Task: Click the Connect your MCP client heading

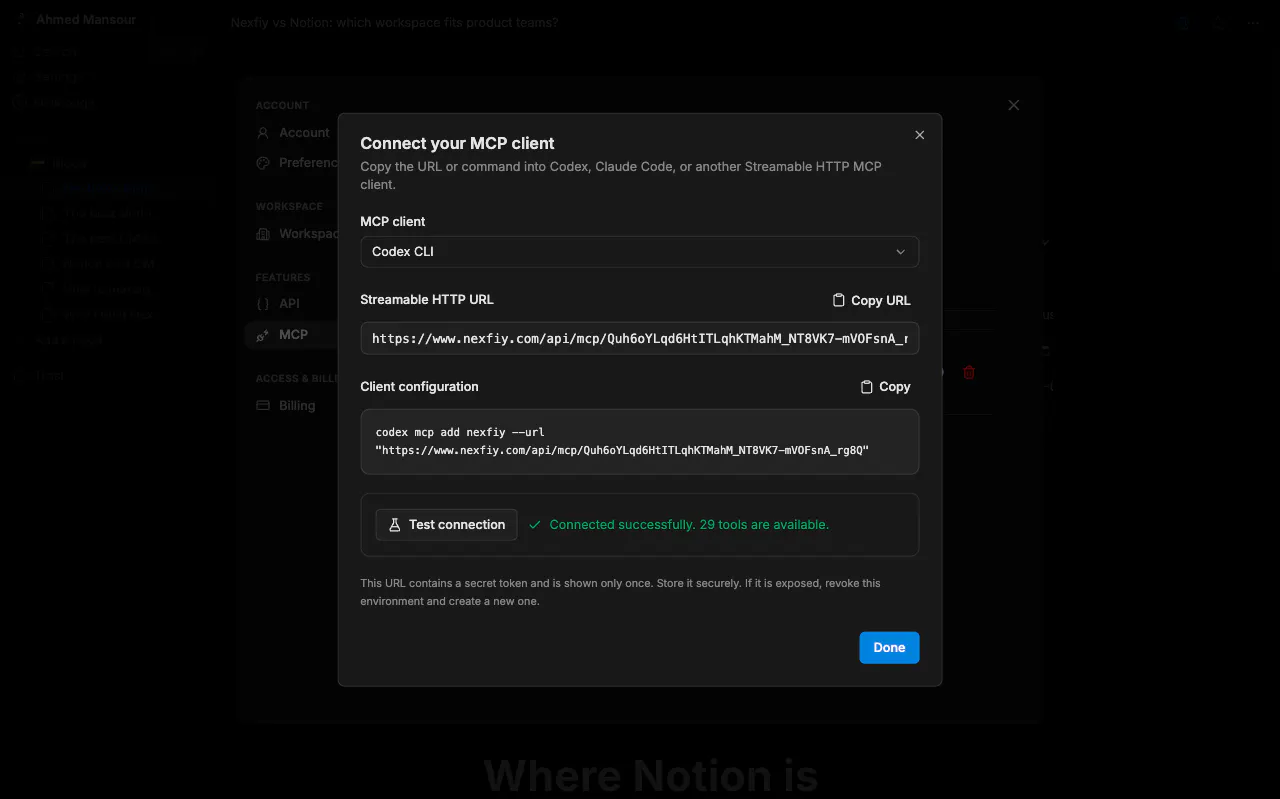Action: (x=457, y=143)
